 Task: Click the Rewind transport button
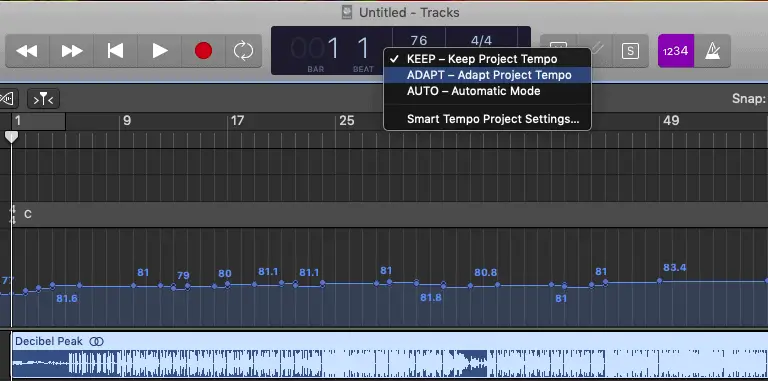(27, 51)
